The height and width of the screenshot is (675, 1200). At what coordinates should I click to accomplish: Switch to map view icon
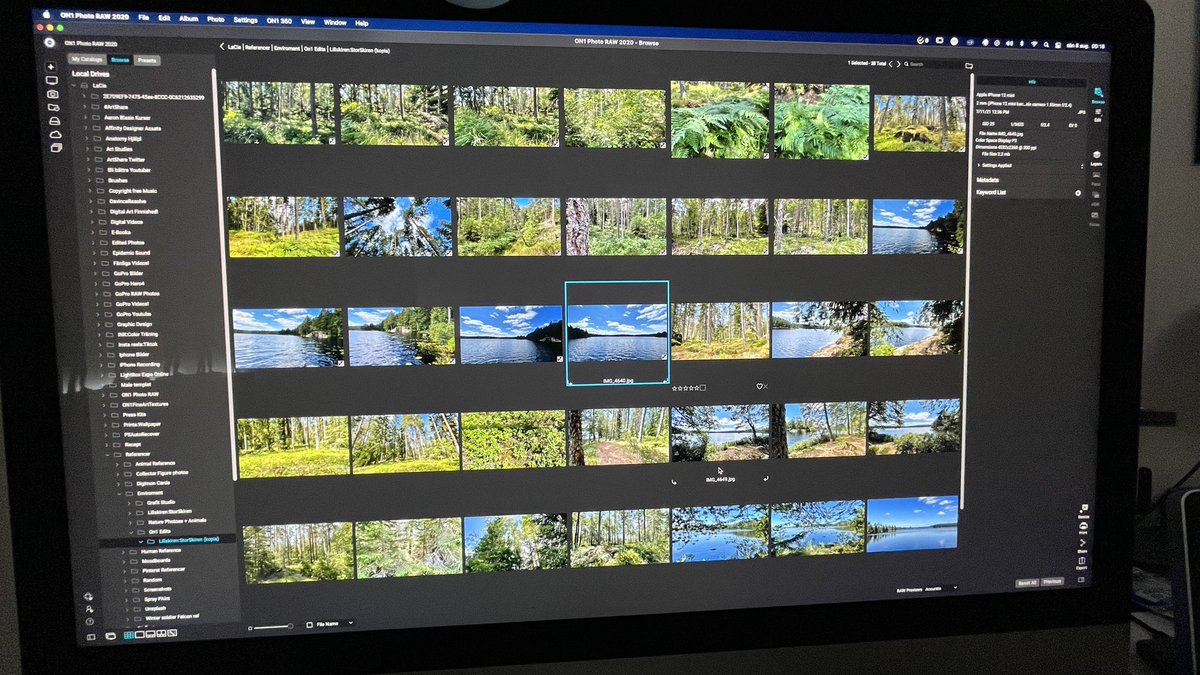pos(172,634)
